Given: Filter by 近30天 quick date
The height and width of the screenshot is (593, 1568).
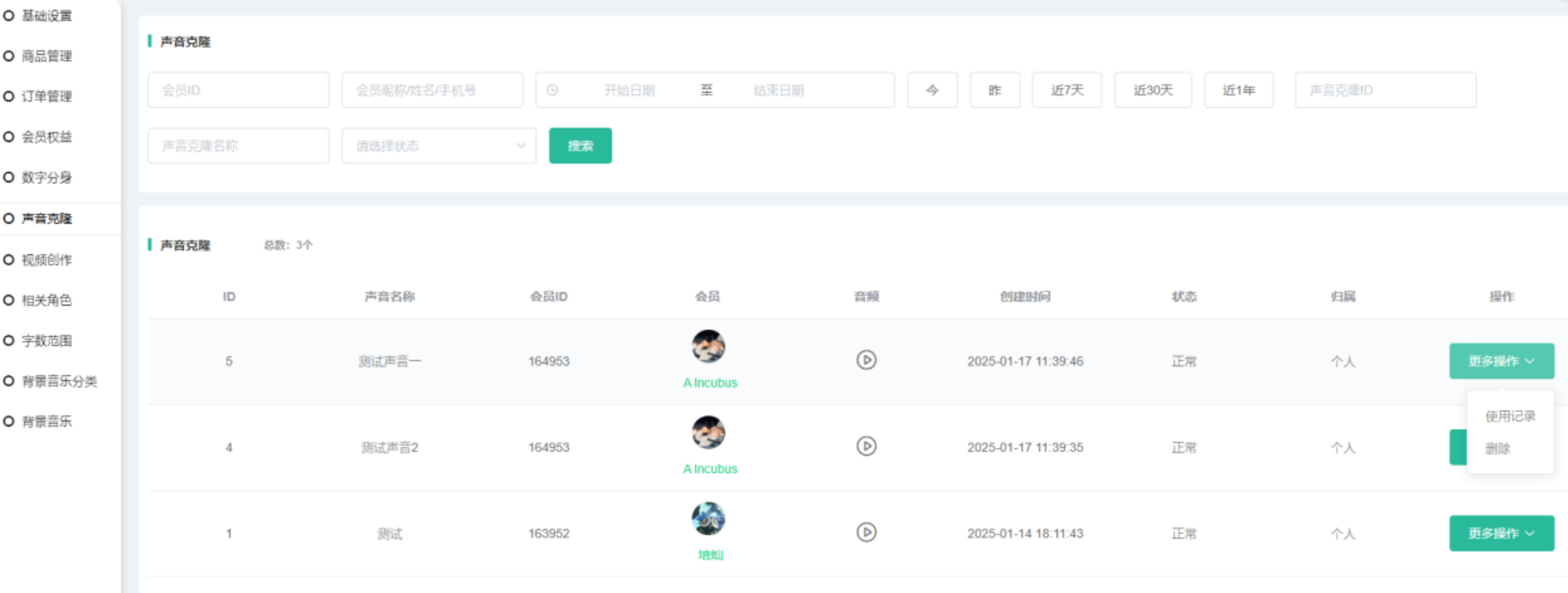Looking at the screenshot, I should (x=1153, y=90).
